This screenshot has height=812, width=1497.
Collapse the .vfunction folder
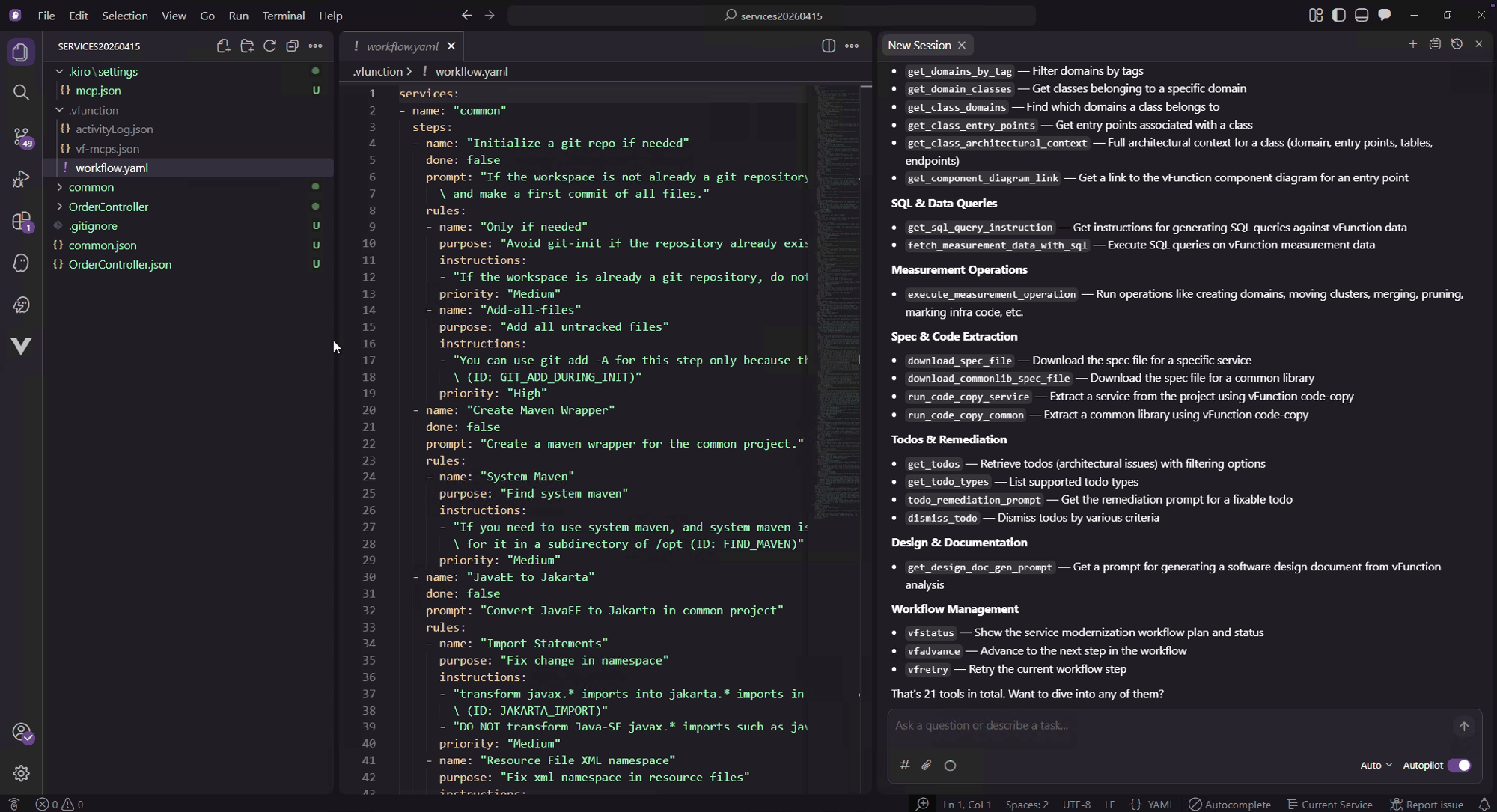tap(94, 110)
